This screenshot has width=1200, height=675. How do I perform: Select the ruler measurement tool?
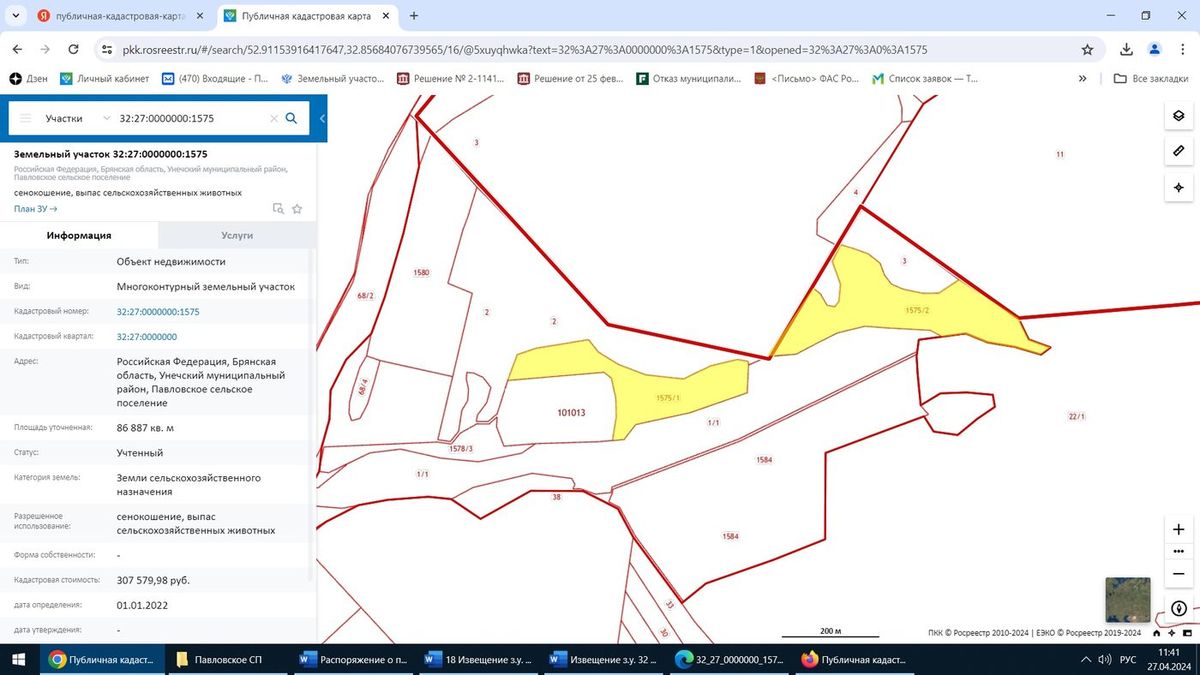tap(1179, 151)
